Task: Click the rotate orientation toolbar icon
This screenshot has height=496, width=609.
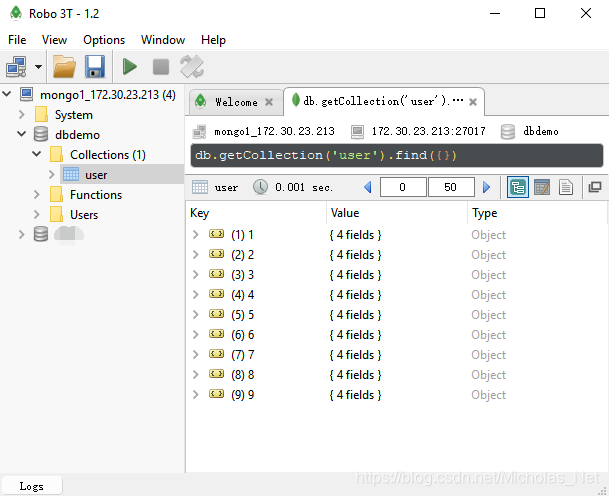Action: click(192, 67)
